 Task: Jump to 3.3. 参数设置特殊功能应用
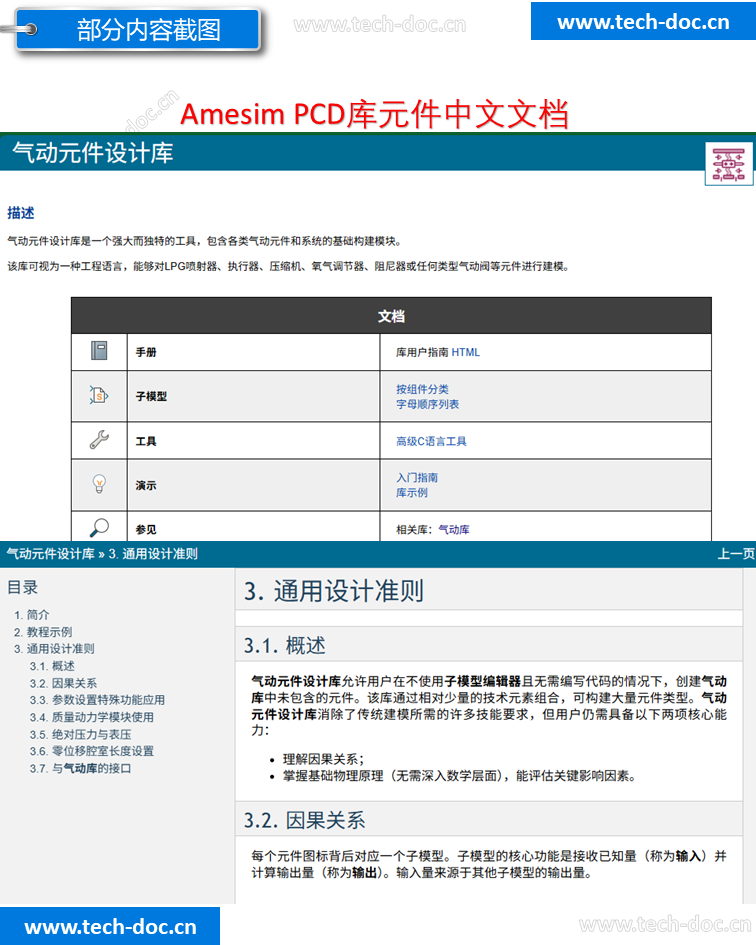point(97,700)
